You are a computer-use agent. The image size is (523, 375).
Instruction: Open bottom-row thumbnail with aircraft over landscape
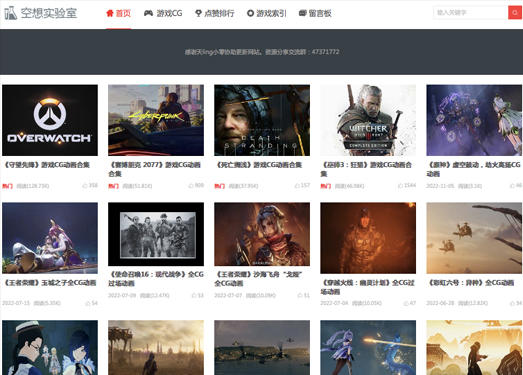click(x=262, y=348)
